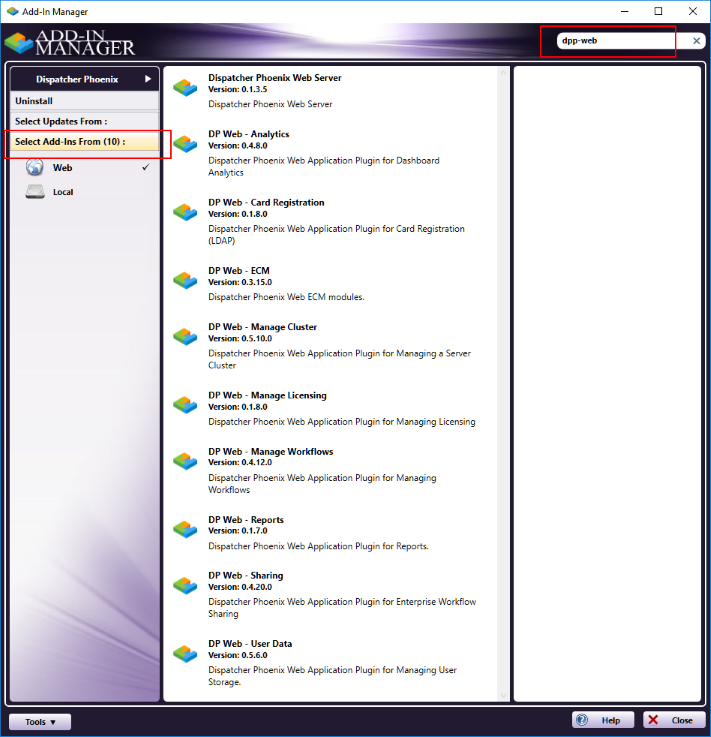Click the add-in list scrollbar up arrow
This screenshot has width=711, height=737.
pos(503,73)
